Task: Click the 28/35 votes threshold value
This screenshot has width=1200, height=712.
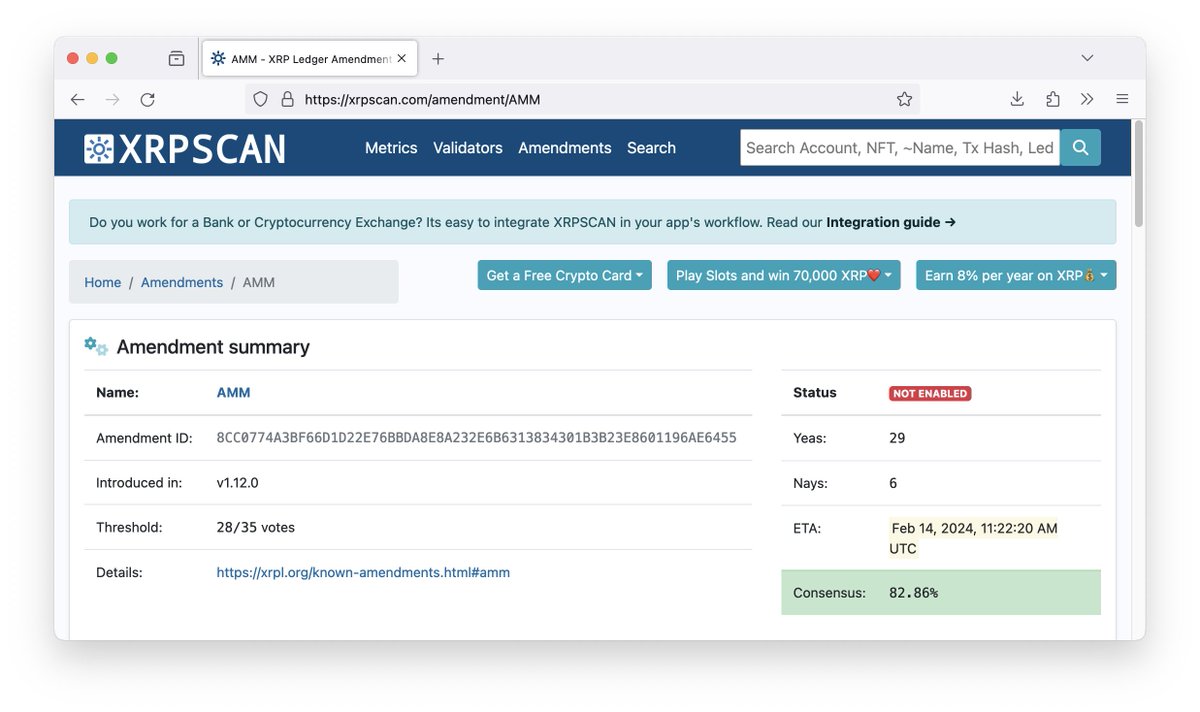Action: pyautogui.click(x=256, y=527)
